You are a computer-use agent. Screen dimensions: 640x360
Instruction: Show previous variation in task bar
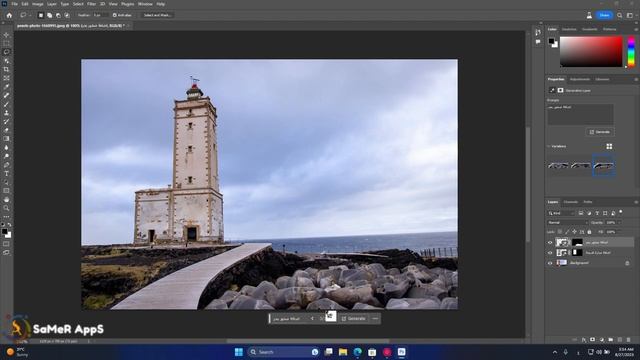pos(312,318)
